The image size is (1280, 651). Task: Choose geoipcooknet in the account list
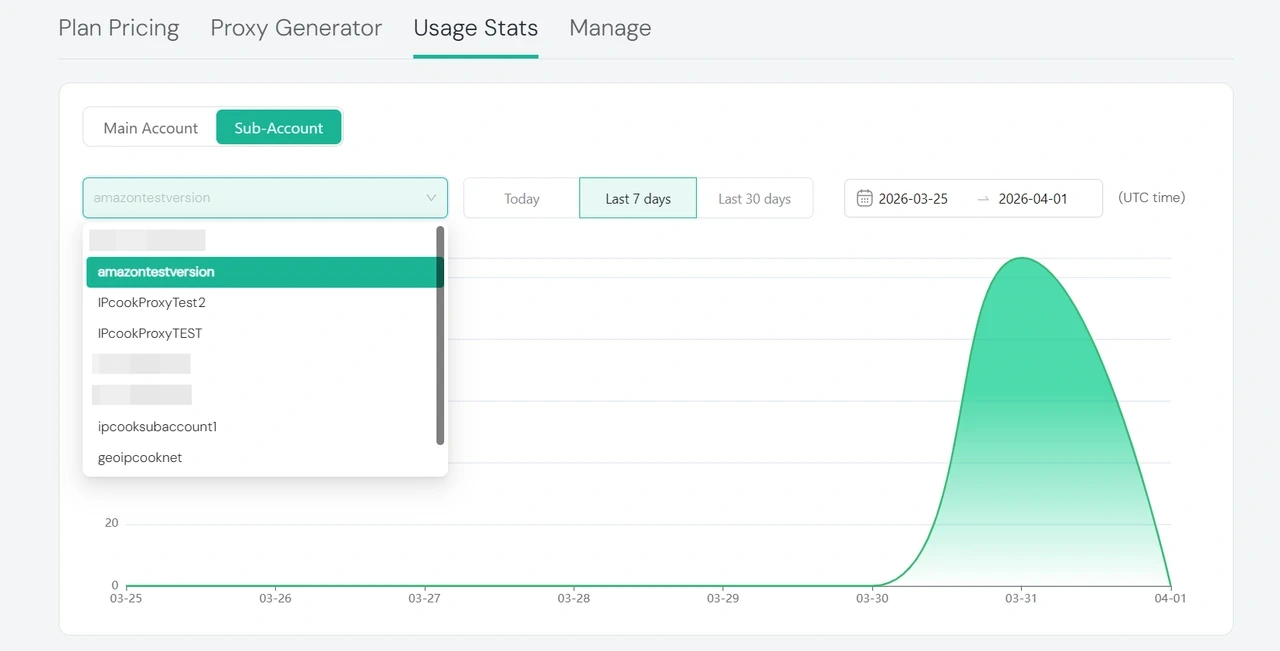tap(139, 457)
